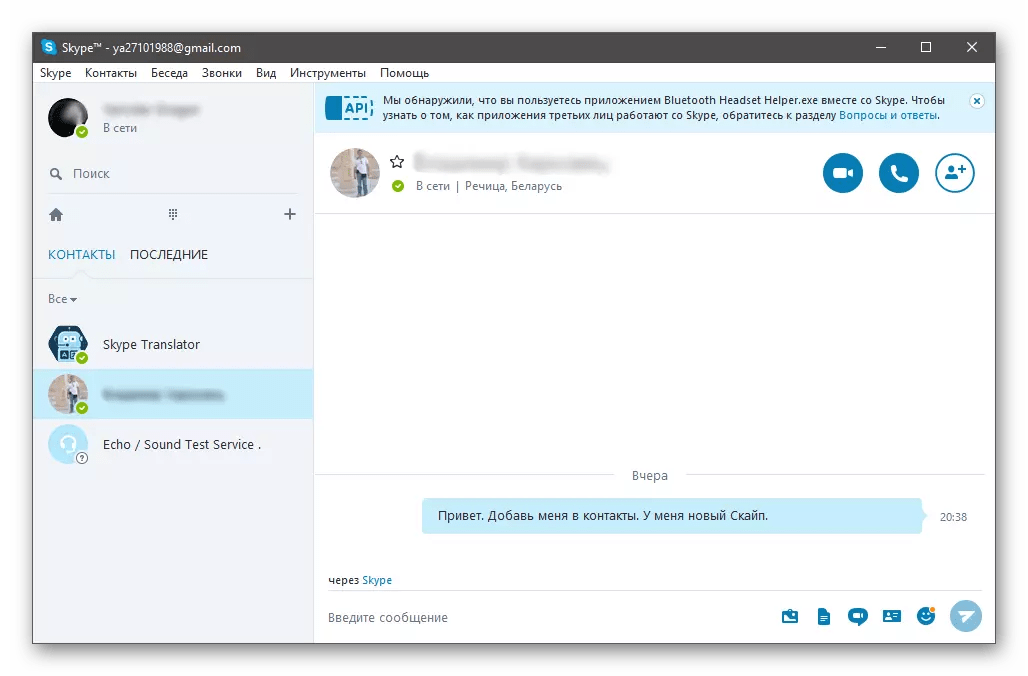This screenshot has width=1028, height=676.
Task: Maximize the Skype window
Action: pyautogui.click(x=926, y=47)
